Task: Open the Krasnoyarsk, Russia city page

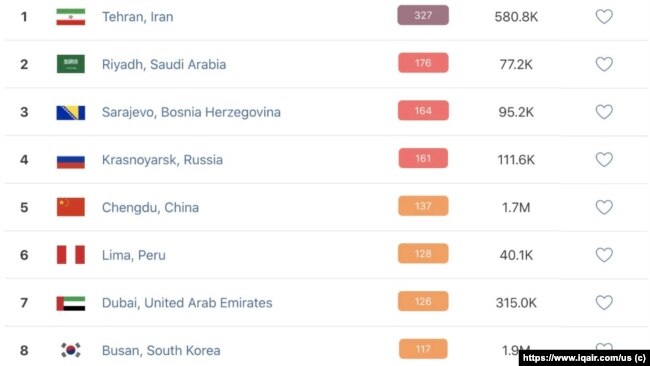Action: pyautogui.click(x=162, y=160)
